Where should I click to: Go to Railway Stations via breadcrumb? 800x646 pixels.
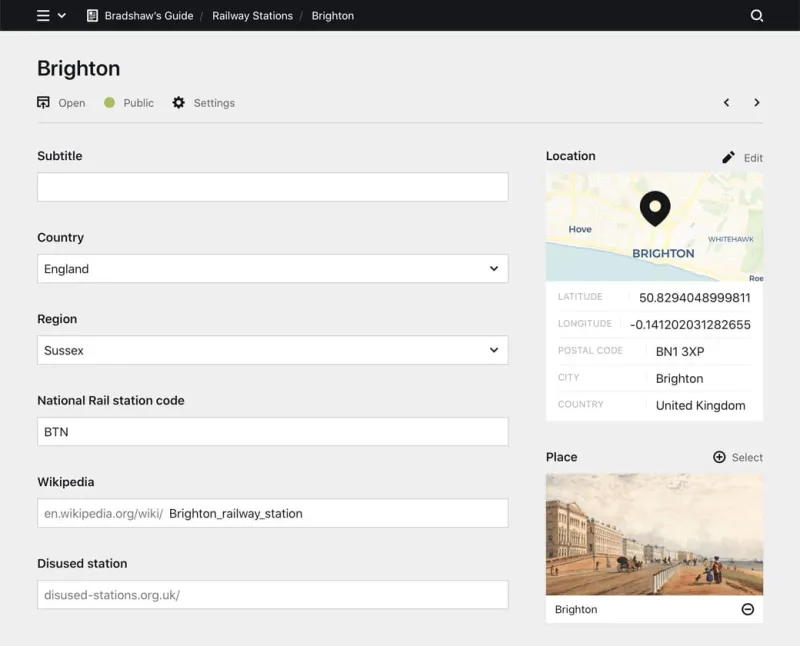tap(253, 15)
